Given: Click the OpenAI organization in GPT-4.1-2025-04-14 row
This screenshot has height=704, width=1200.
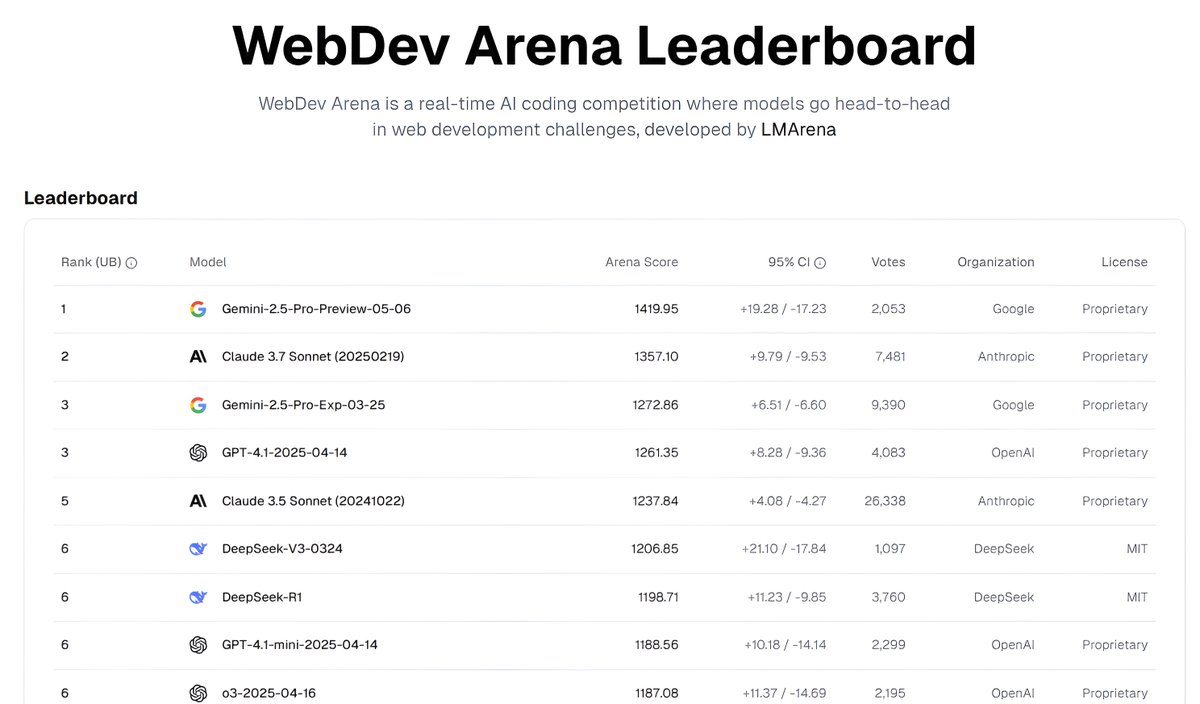Looking at the screenshot, I should click(x=1013, y=453).
